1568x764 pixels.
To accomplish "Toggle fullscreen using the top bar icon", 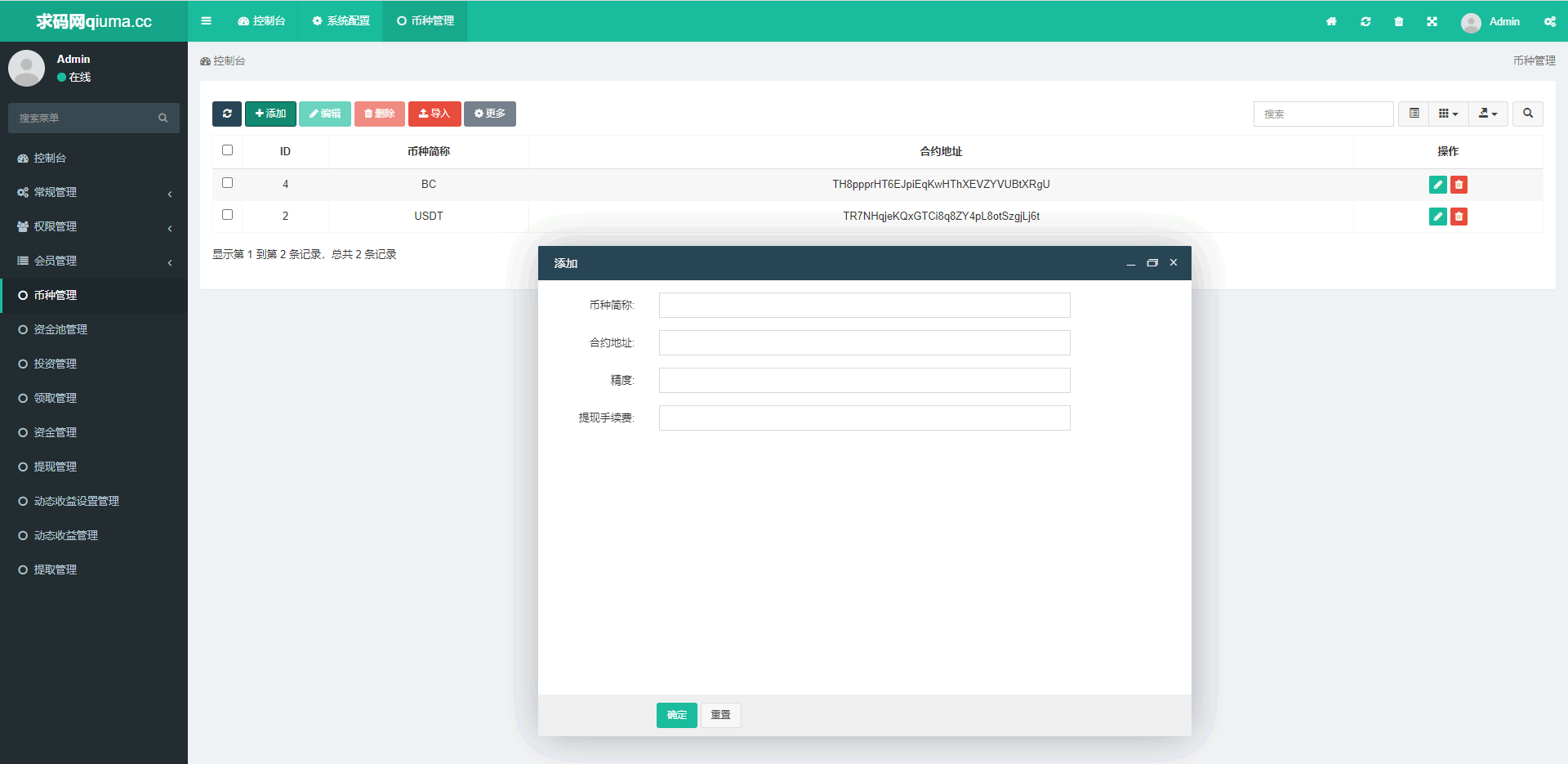I will (1432, 21).
